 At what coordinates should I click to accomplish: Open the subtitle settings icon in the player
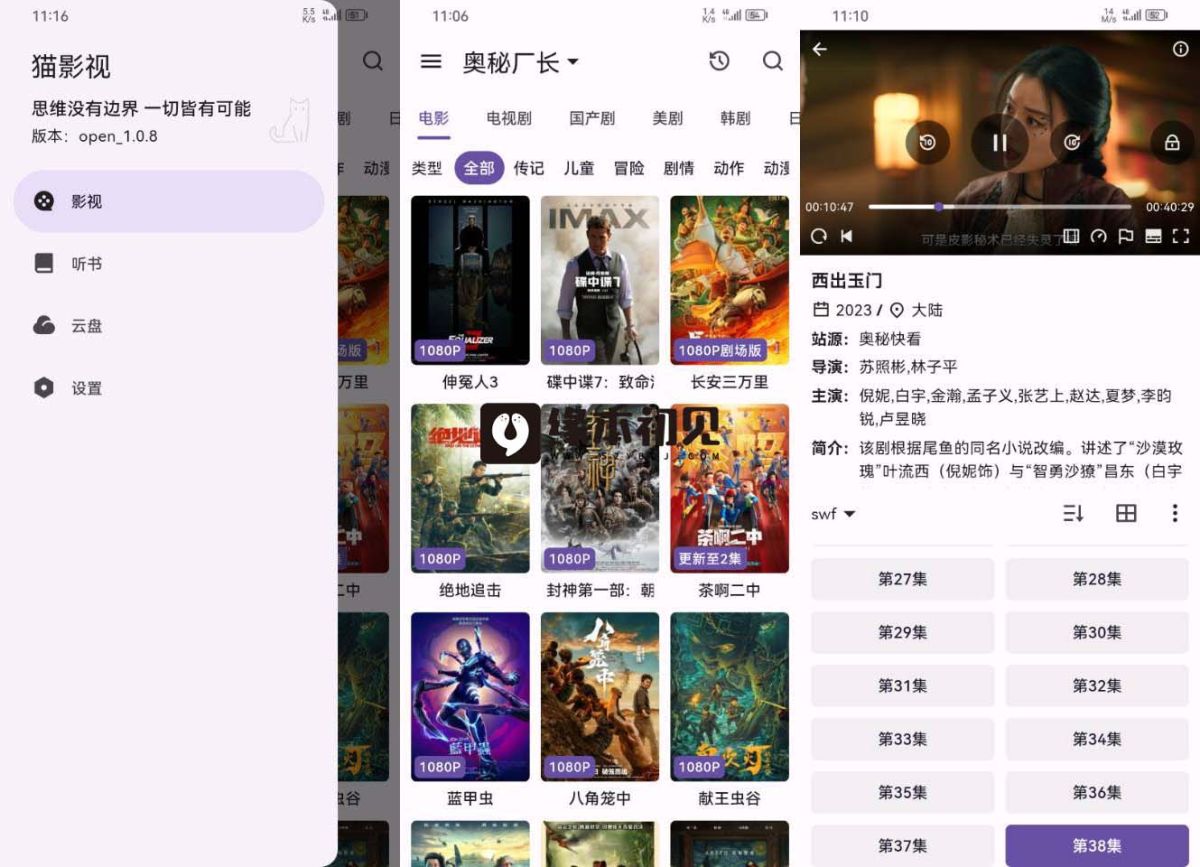(x=1153, y=236)
